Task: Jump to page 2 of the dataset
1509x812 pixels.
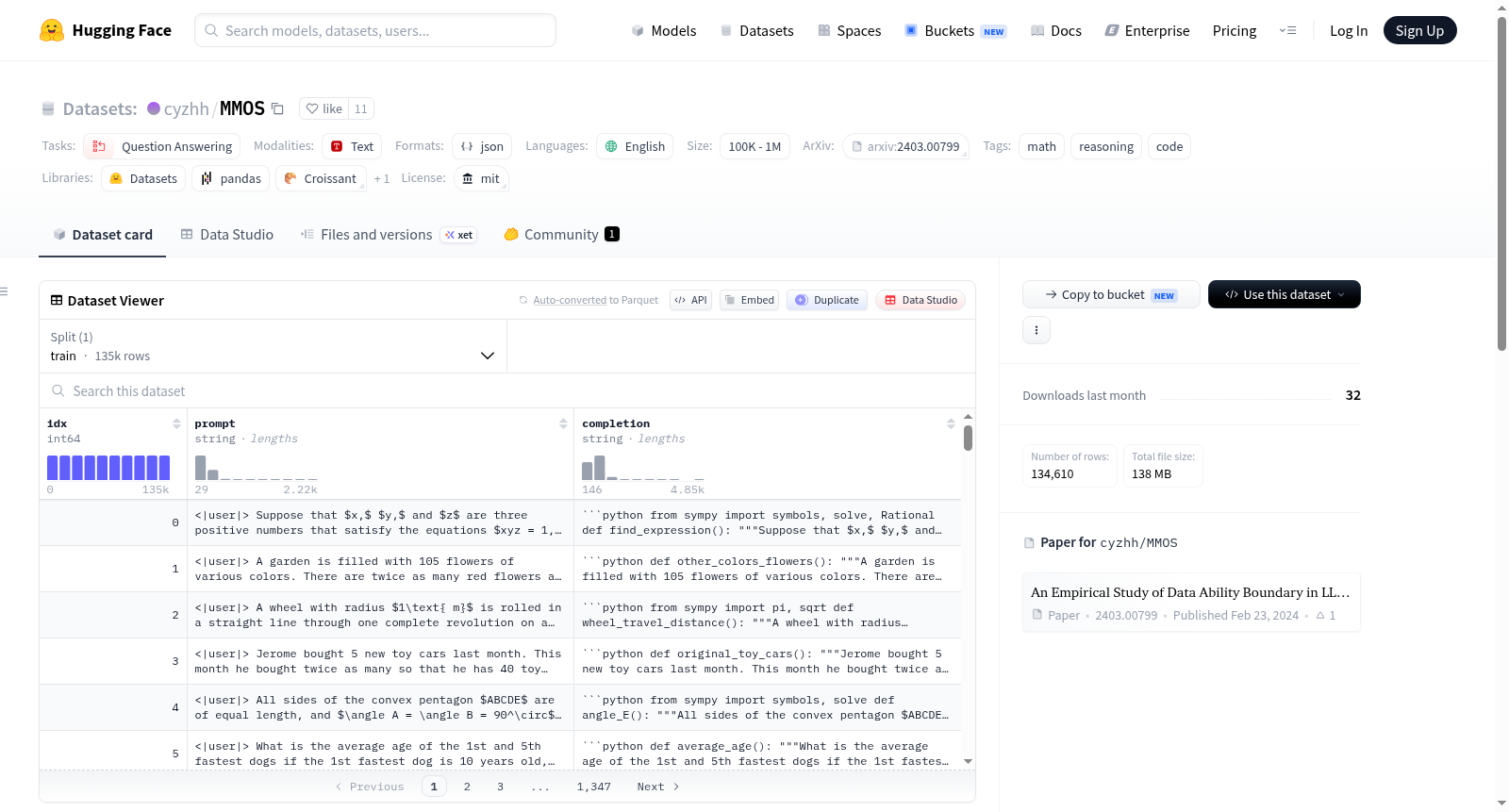Action: (467, 787)
